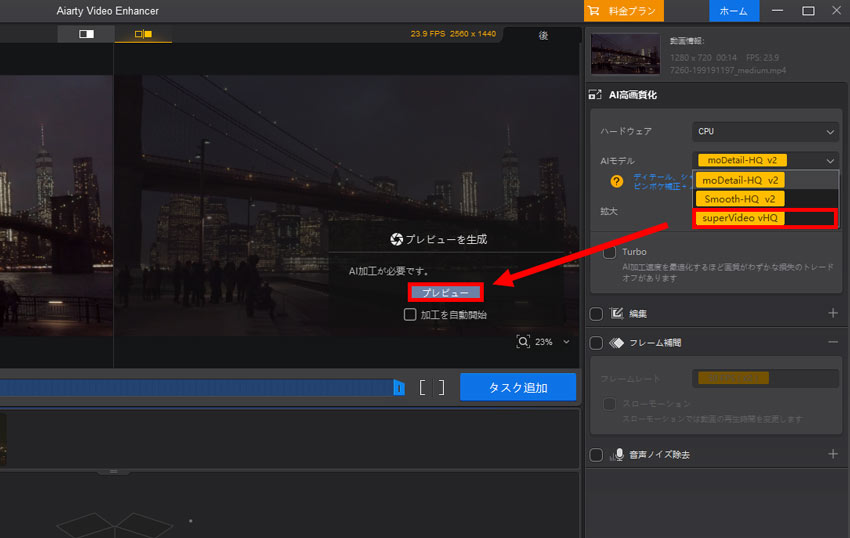850x538 pixels.
Task: Set the trim end bracket
Action: [x=441, y=387]
